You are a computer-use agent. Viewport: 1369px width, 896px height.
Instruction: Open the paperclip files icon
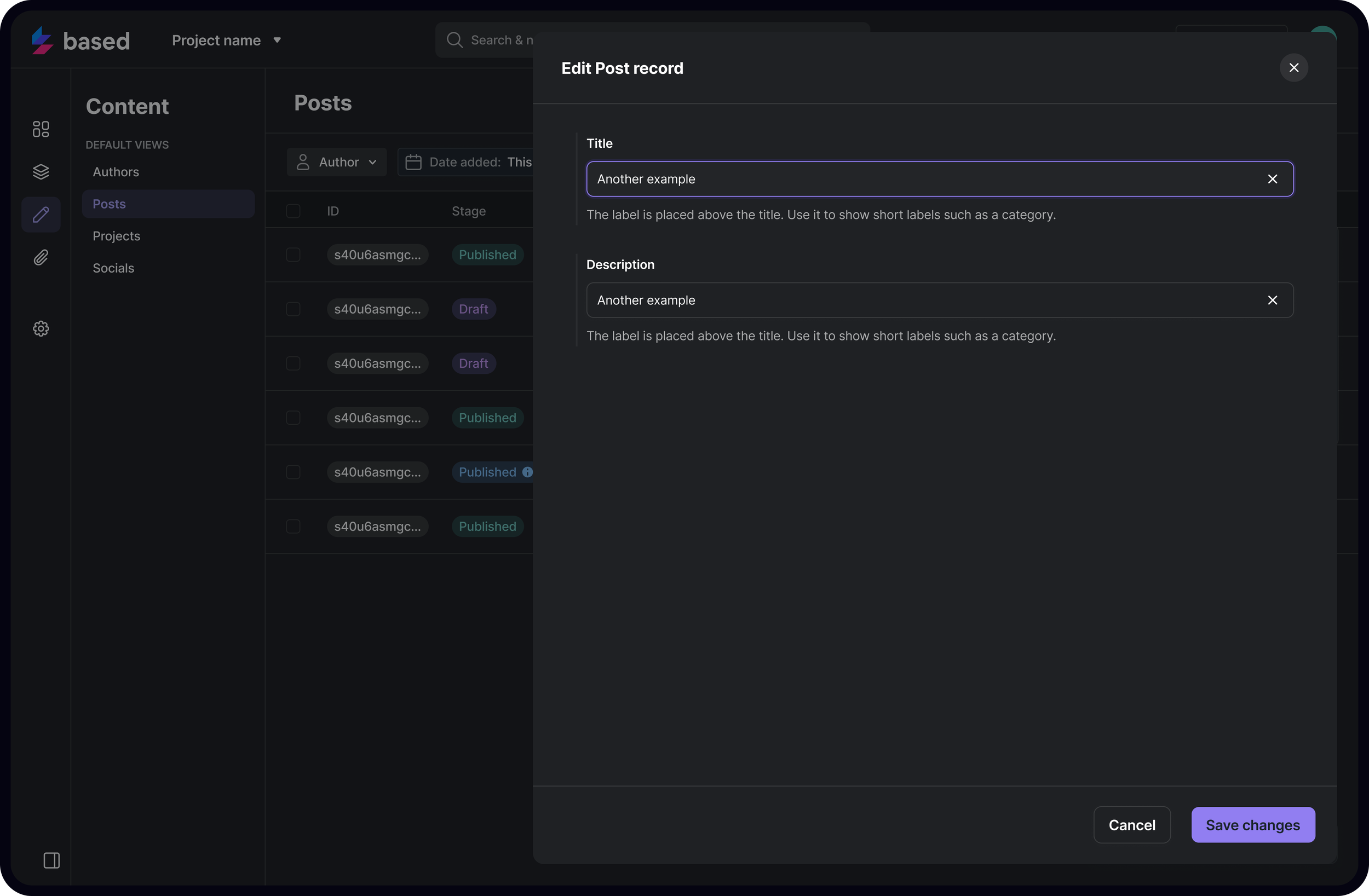click(x=41, y=258)
